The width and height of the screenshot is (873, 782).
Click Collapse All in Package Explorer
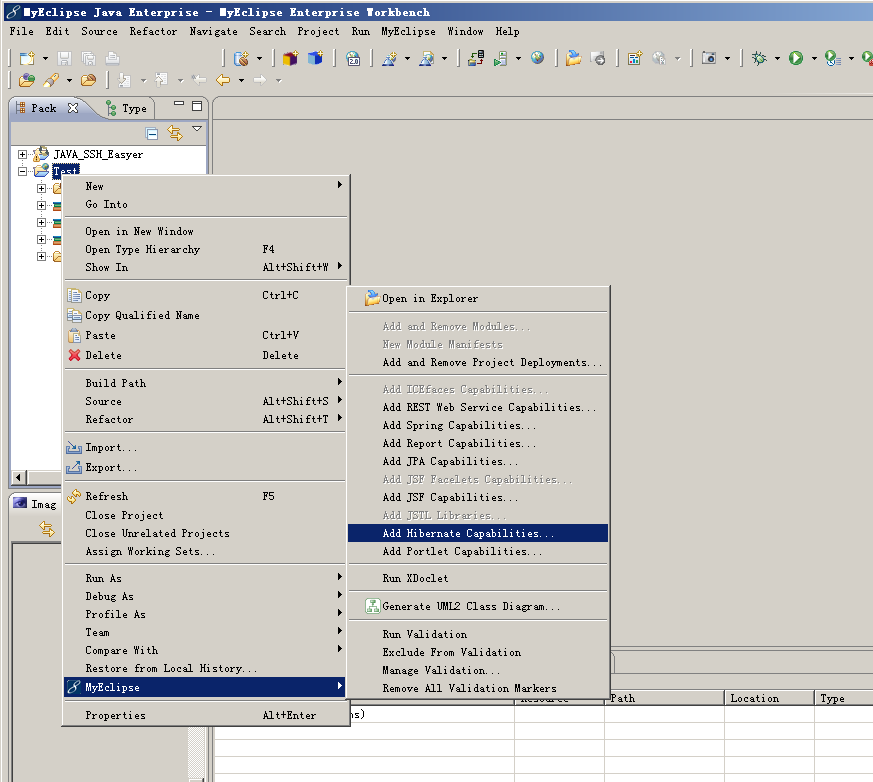pyautogui.click(x=152, y=133)
